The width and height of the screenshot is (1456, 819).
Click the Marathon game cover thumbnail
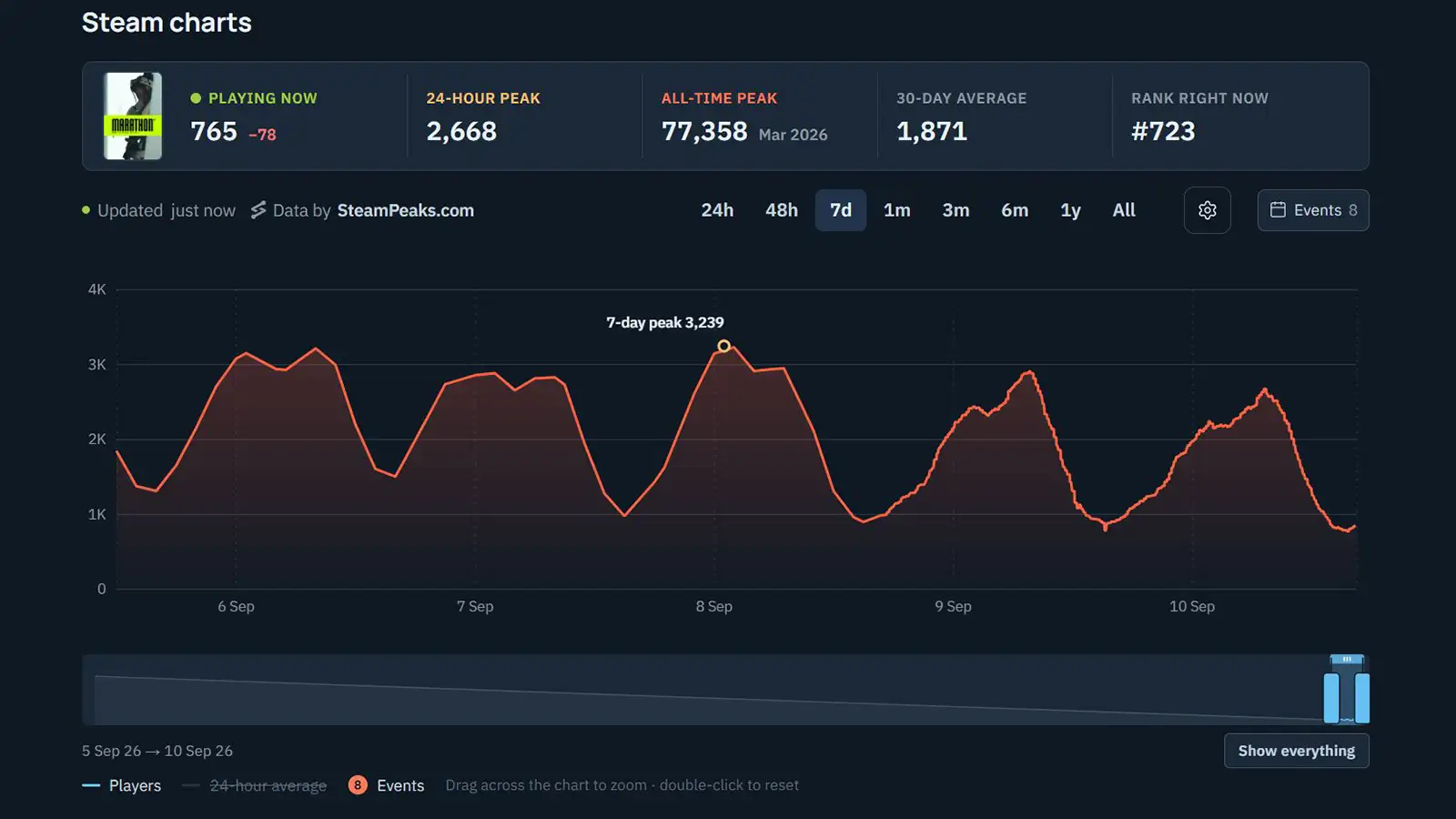point(133,116)
